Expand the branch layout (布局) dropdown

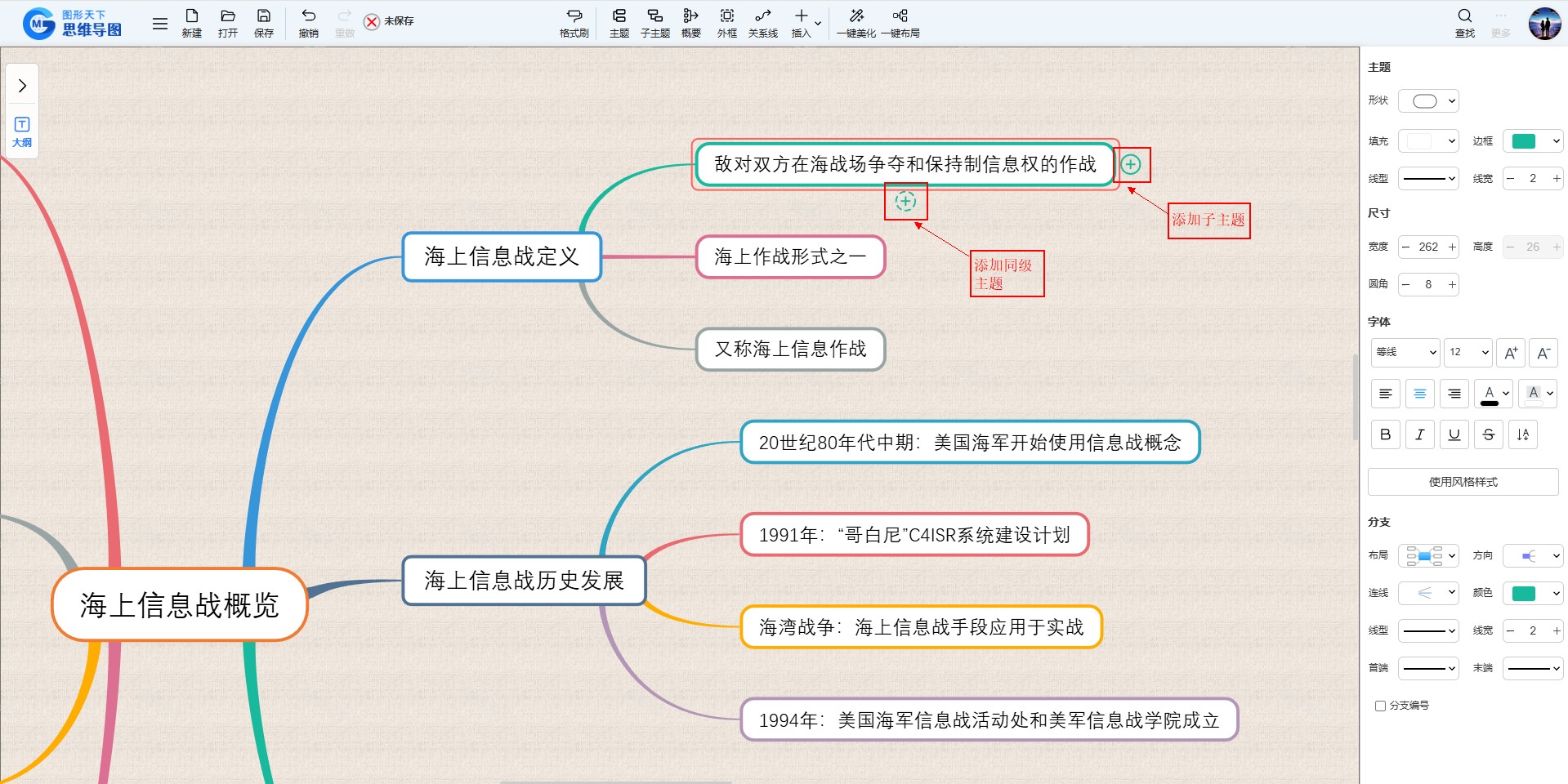tap(1428, 556)
